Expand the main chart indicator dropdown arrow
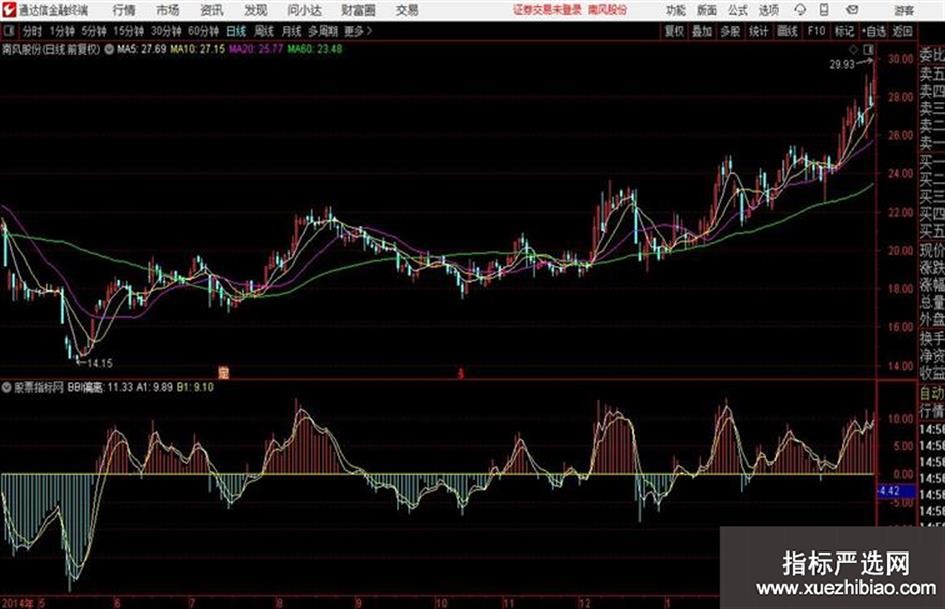This screenshot has height=609, width=945. click(x=109, y=49)
